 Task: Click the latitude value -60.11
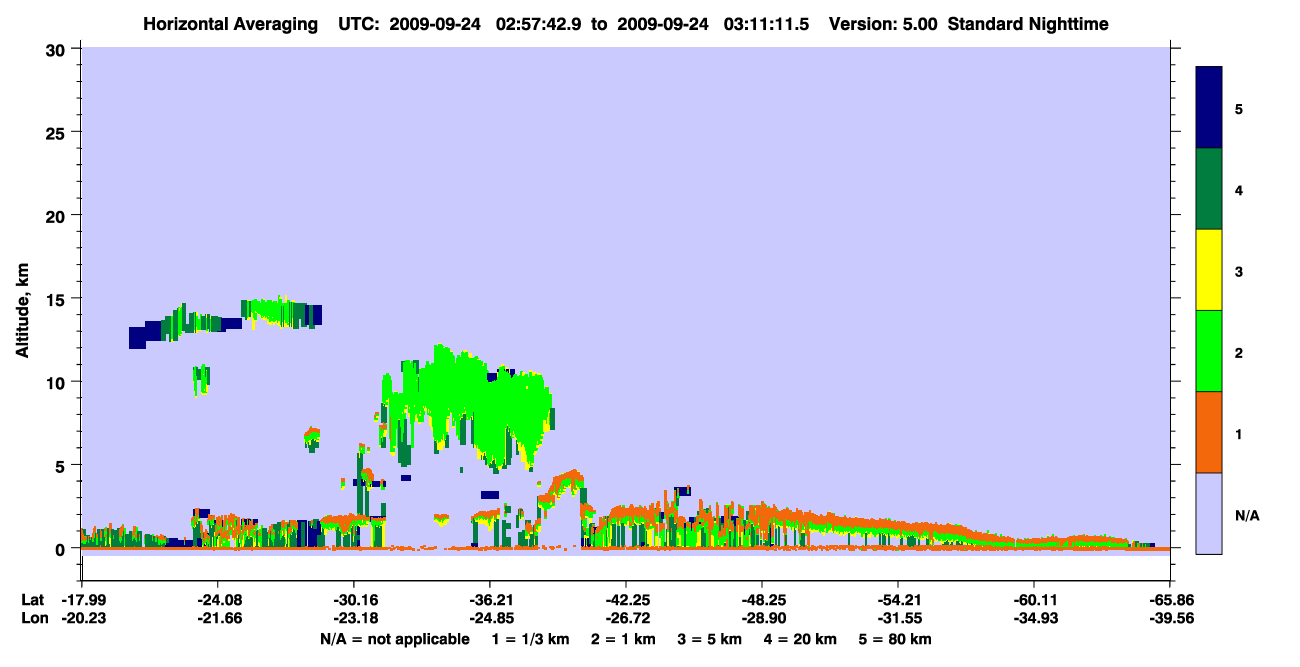[x=1033, y=601]
